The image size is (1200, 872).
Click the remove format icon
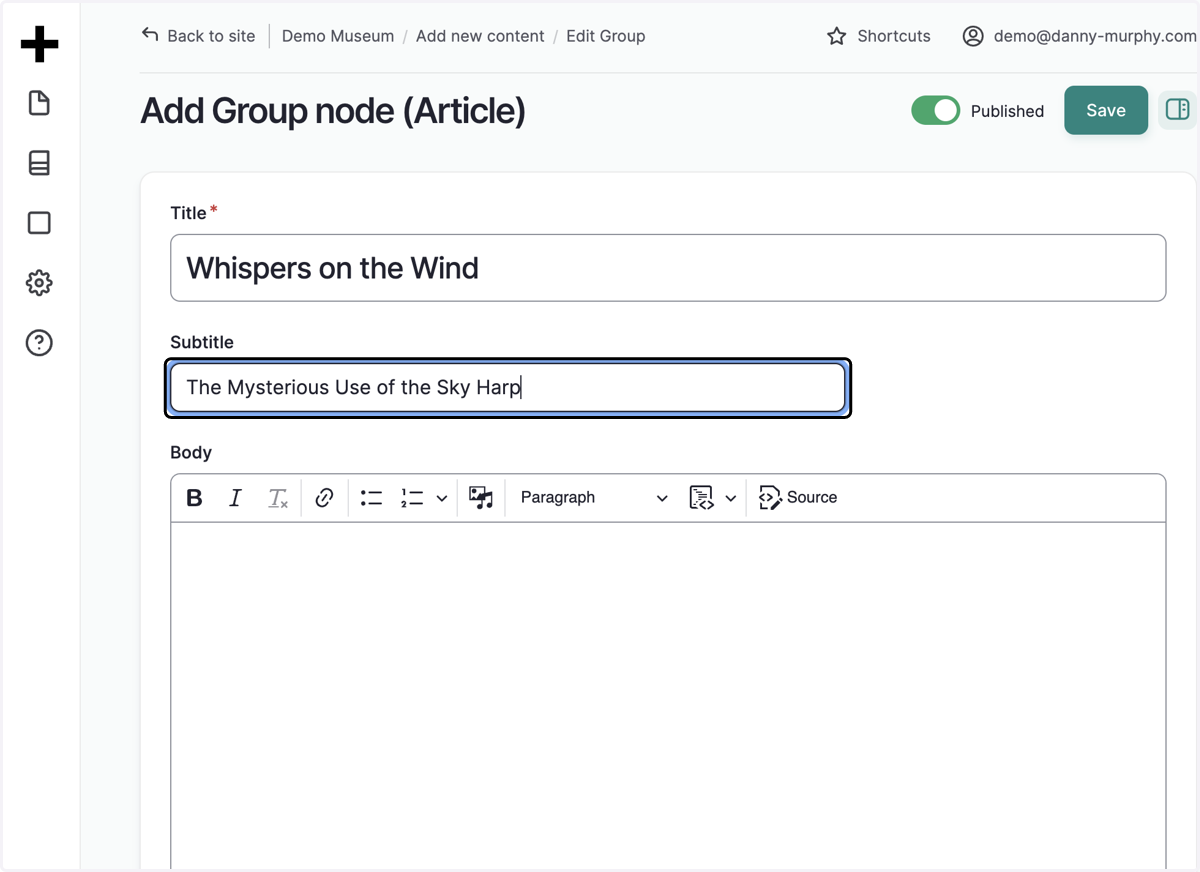[277, 498]
